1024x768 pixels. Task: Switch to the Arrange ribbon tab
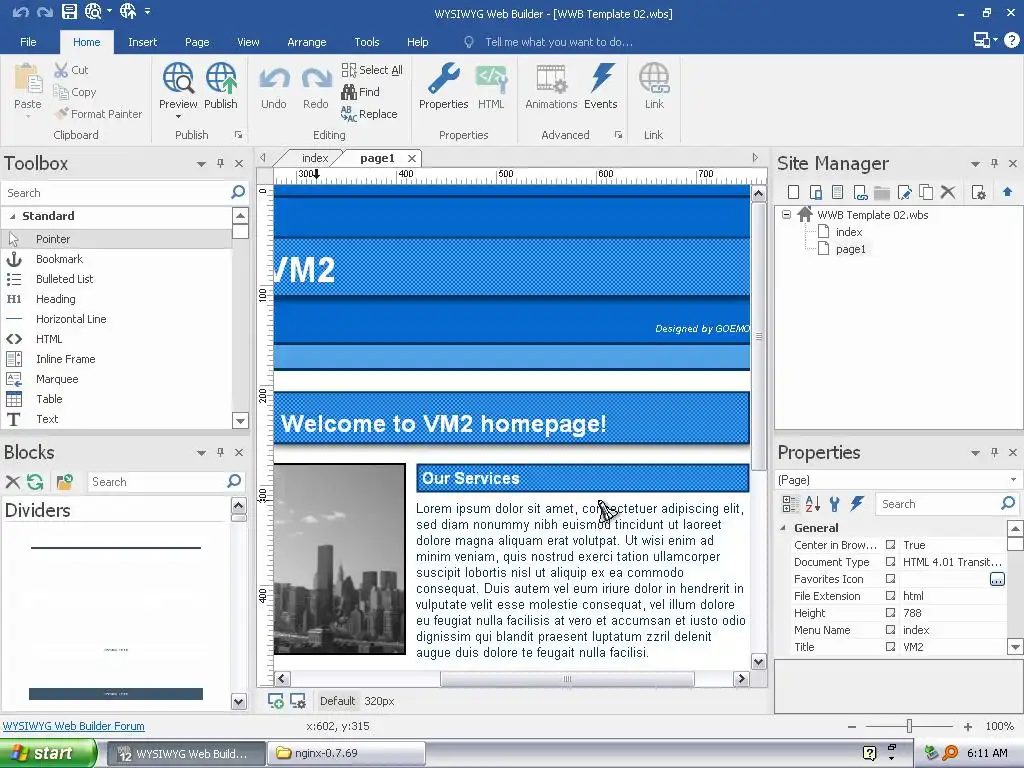click(306, 42)
